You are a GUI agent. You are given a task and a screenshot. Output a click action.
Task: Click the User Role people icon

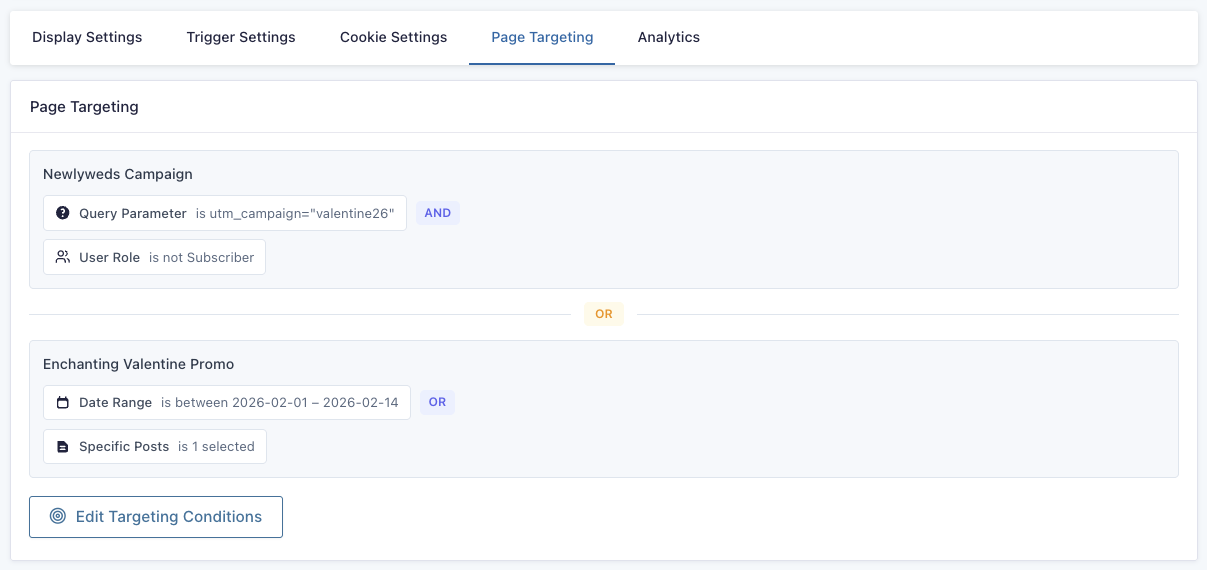point(63,257)
